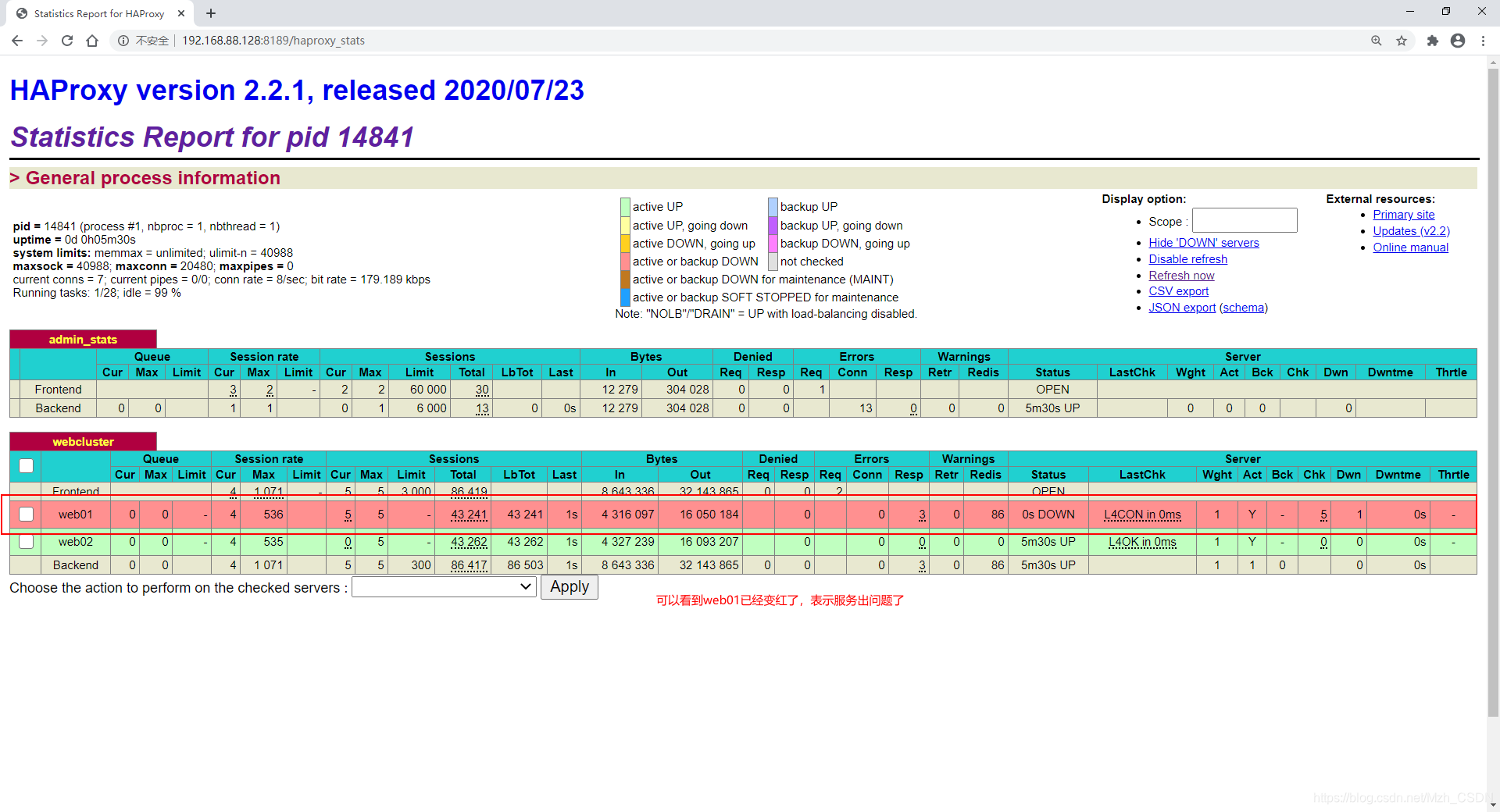Viewport: 1500px width, 812px height.
Task: Click the address bar URL
Action: coord(273,41)
